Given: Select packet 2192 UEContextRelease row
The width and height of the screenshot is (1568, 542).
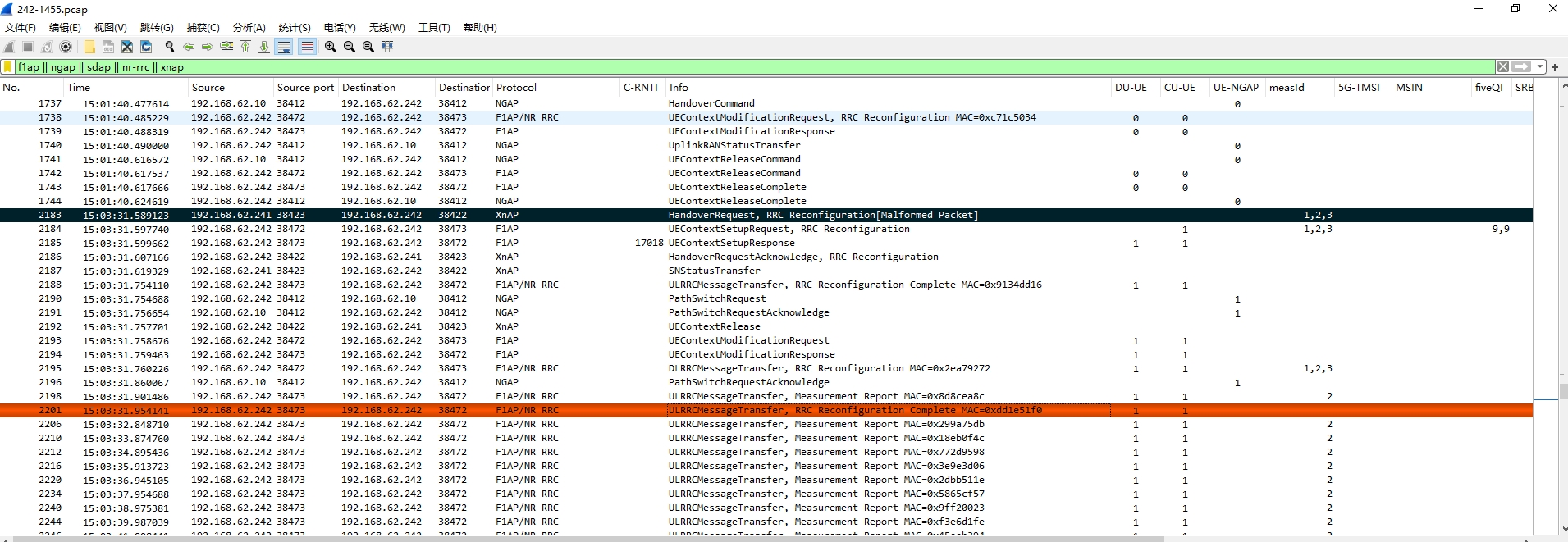Looking at the screenshot, I should [x=766, y=326].
